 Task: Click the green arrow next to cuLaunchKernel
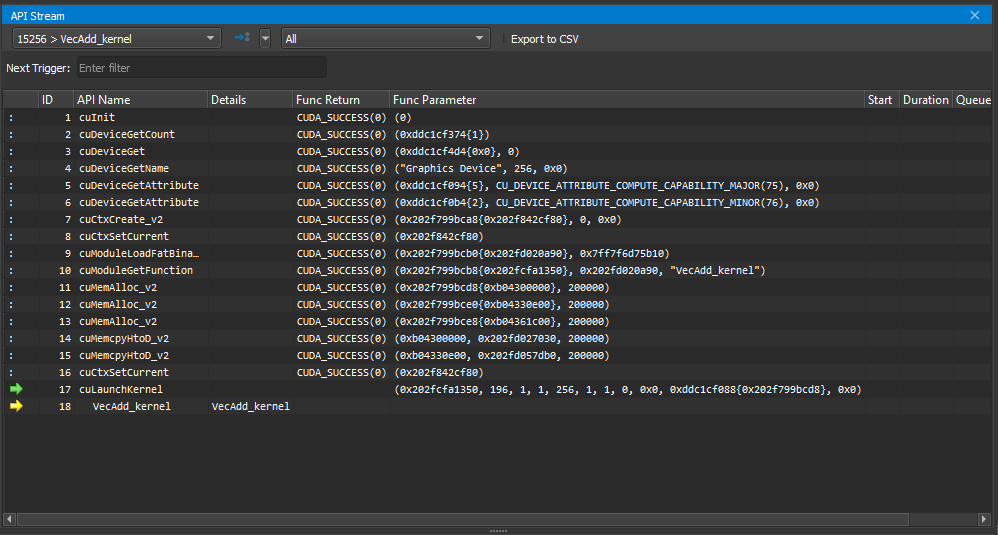point(17,389)
